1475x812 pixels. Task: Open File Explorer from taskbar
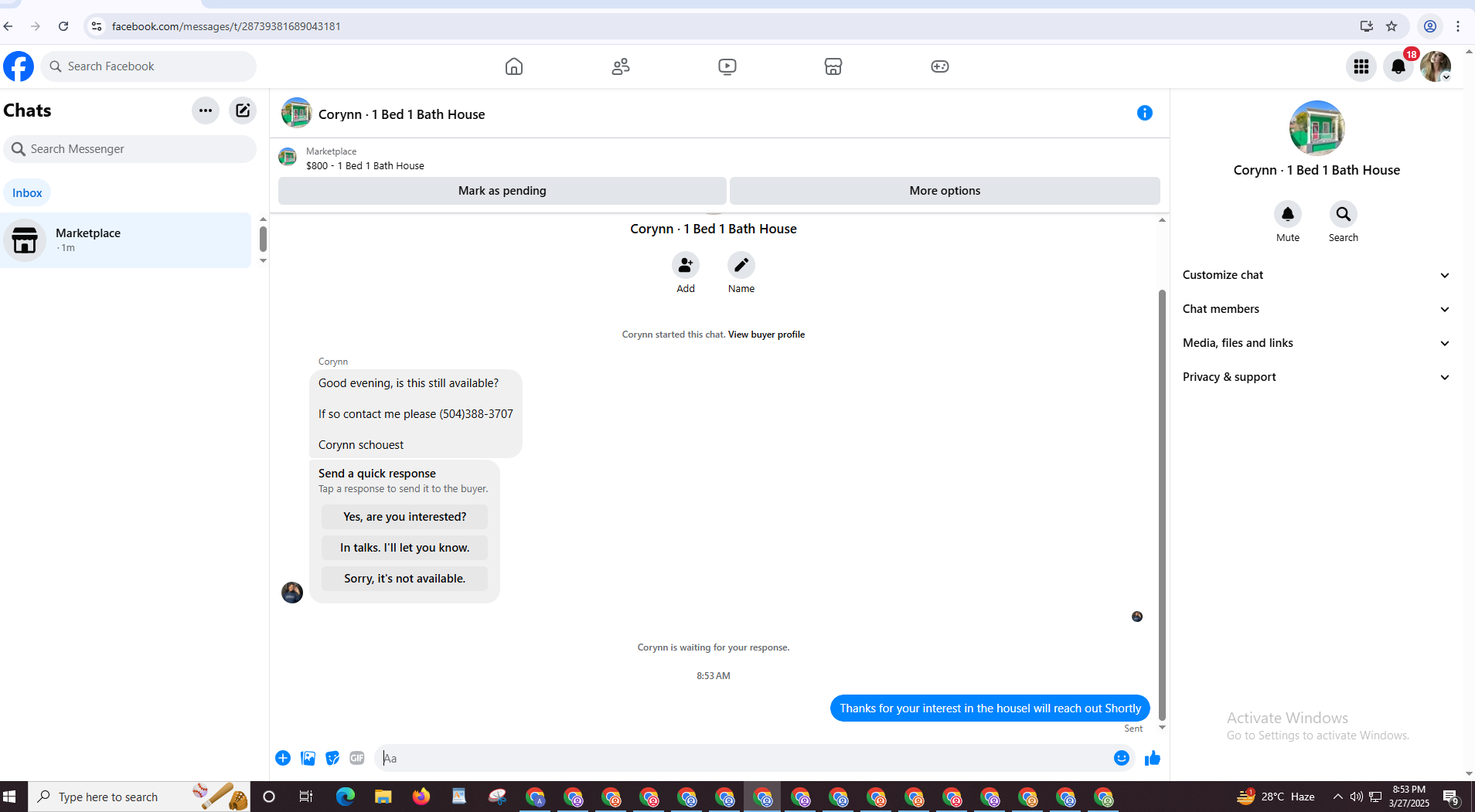click(383, 797)
